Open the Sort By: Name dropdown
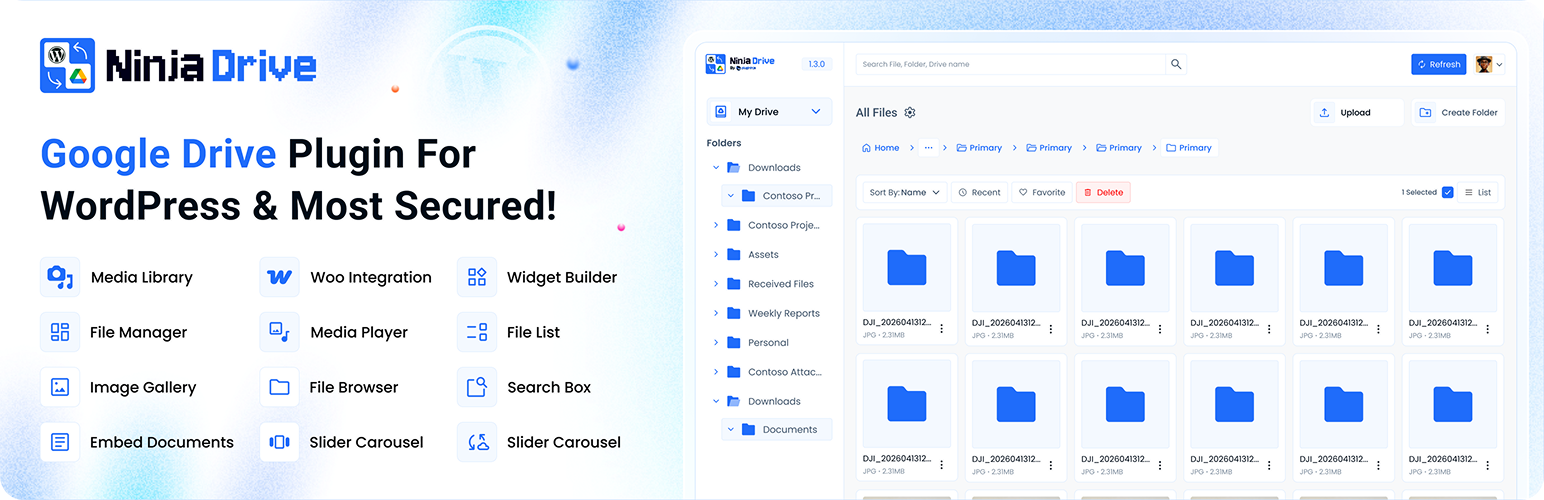 tap(904, 192)
